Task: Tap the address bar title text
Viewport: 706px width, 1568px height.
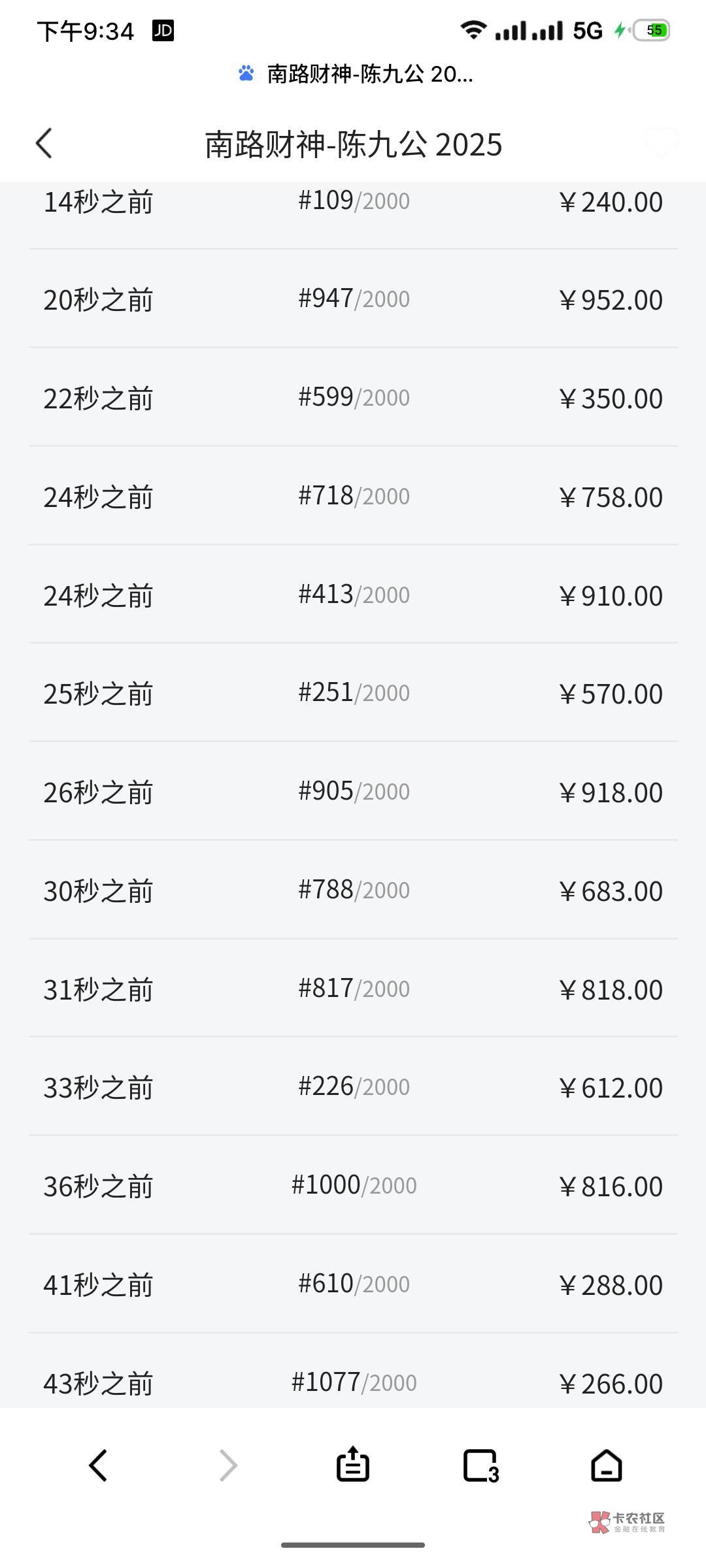Action: [370, 74]
